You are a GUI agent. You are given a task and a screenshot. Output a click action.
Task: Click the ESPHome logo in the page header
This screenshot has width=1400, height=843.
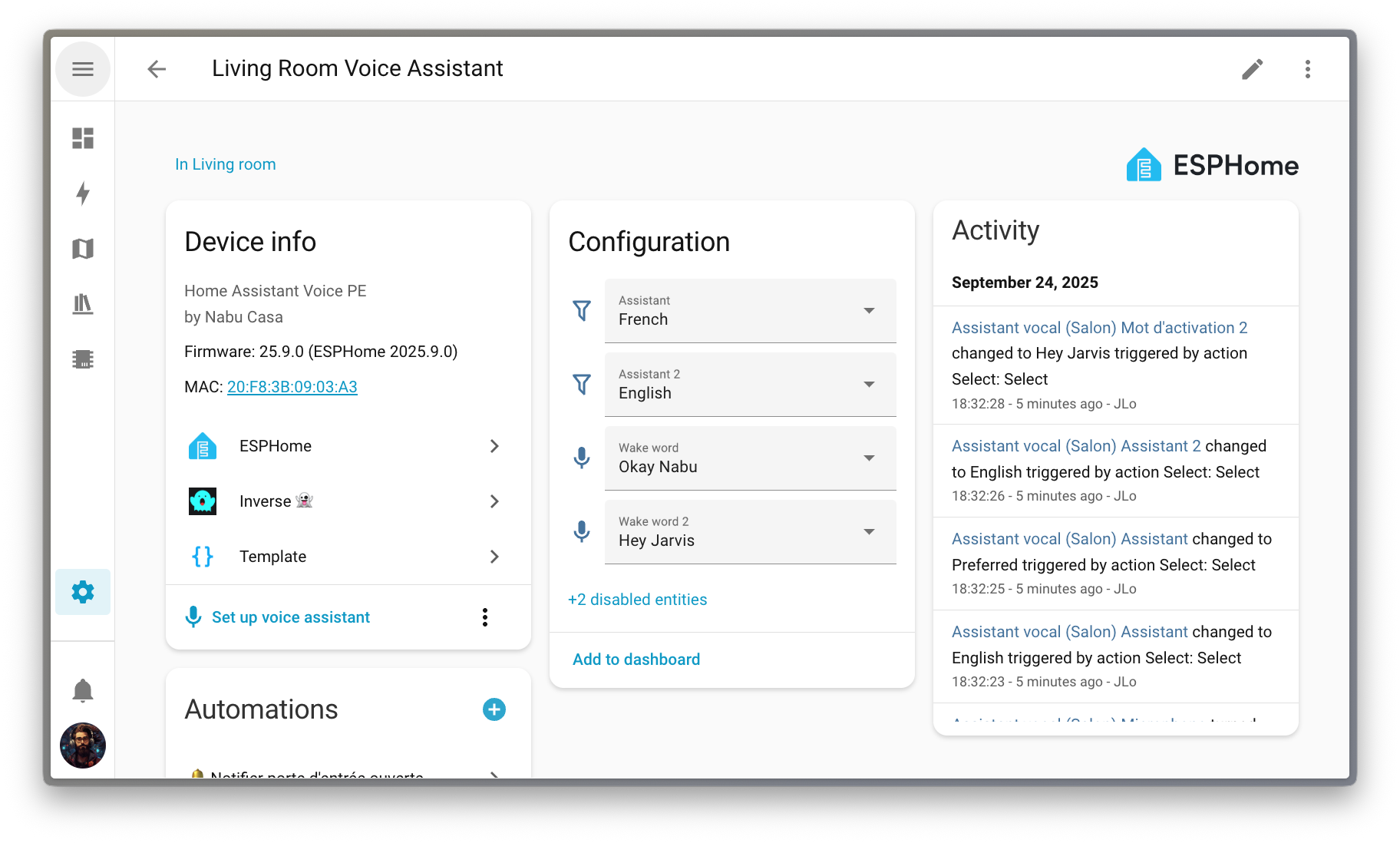1211,165
